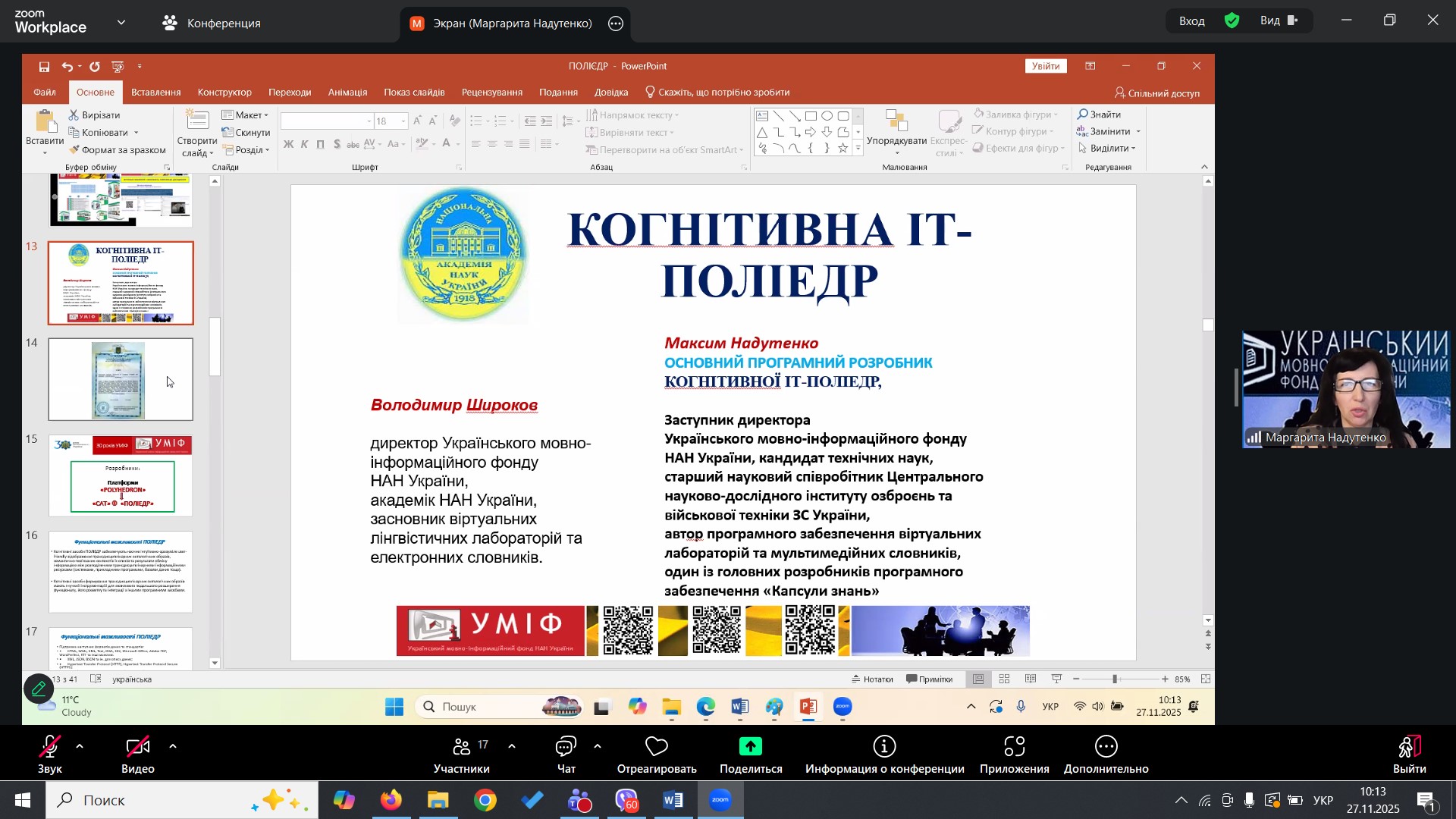
Task: Click the side panel resize handle
Action: tap(1236, 388)
